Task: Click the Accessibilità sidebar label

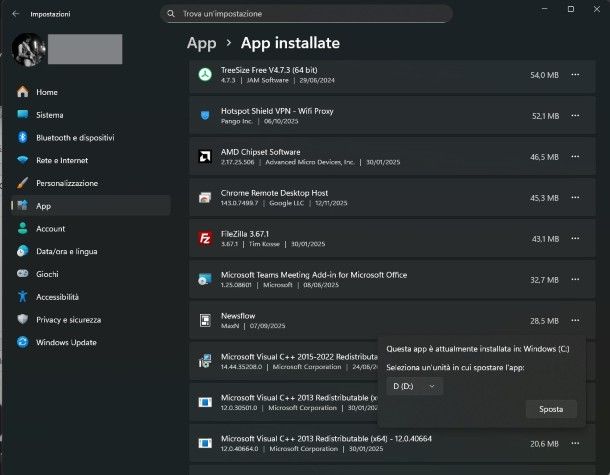Action: 57,297
